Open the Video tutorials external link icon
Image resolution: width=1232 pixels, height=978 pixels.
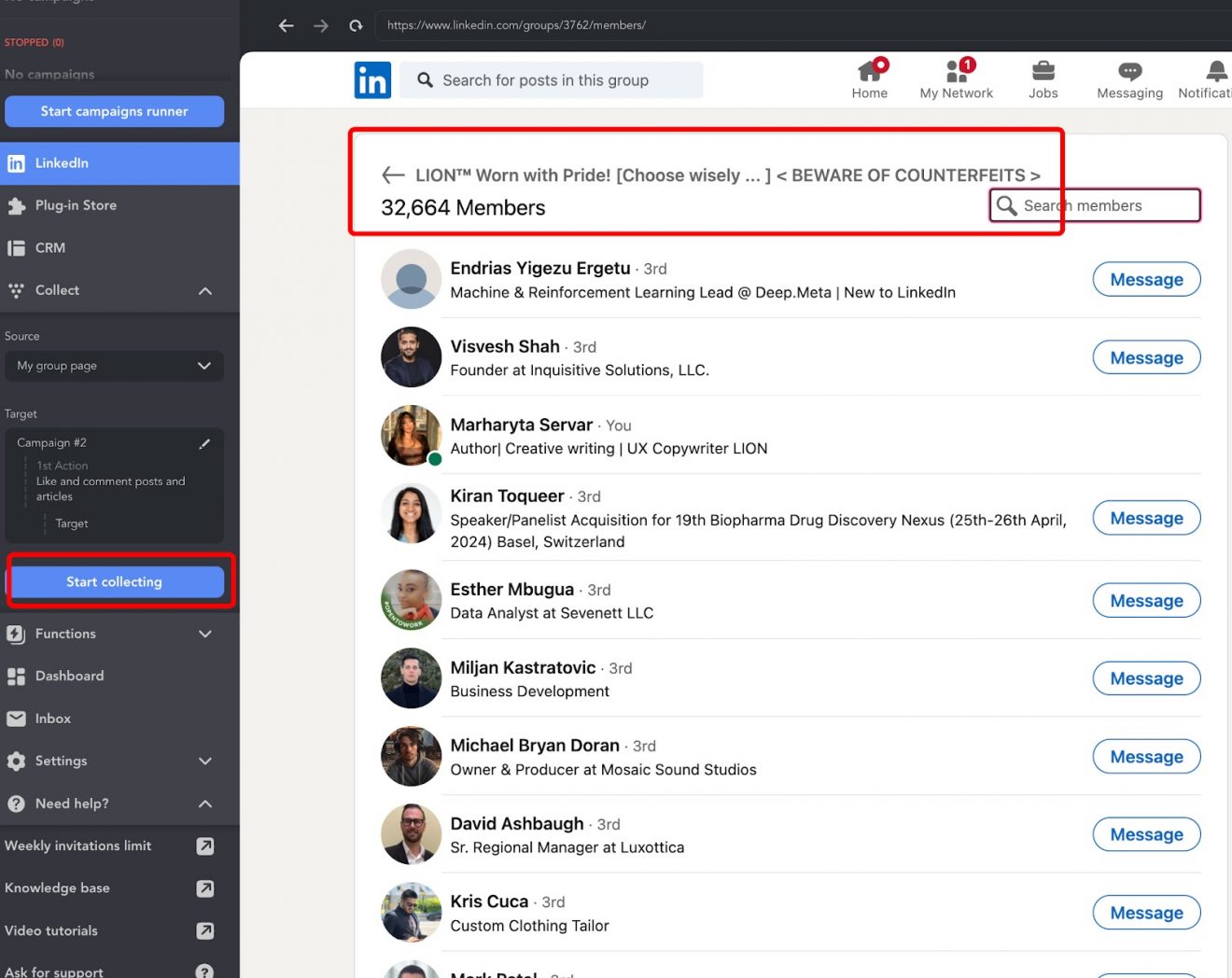click(x=204, y=930)
